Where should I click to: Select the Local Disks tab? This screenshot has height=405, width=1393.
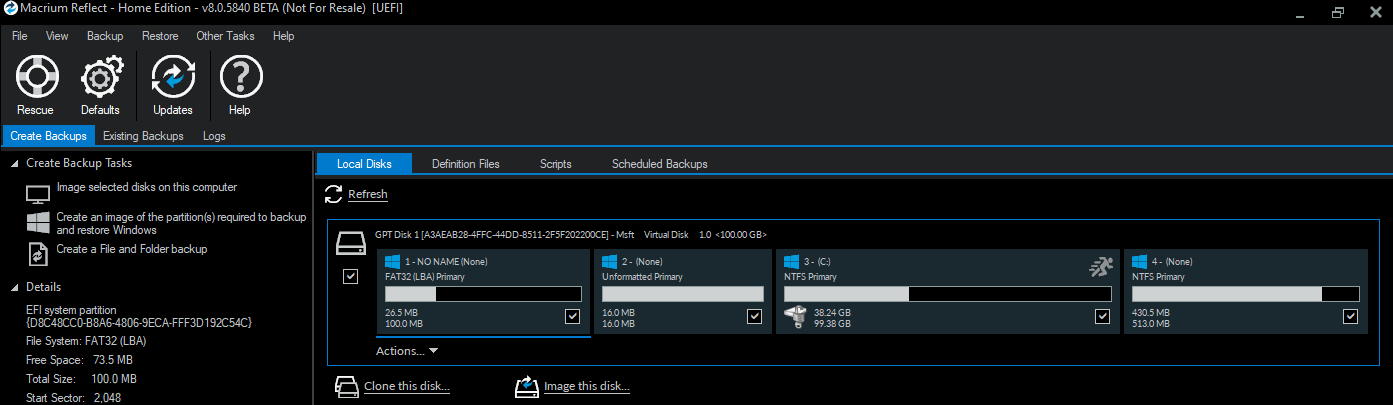364,164
